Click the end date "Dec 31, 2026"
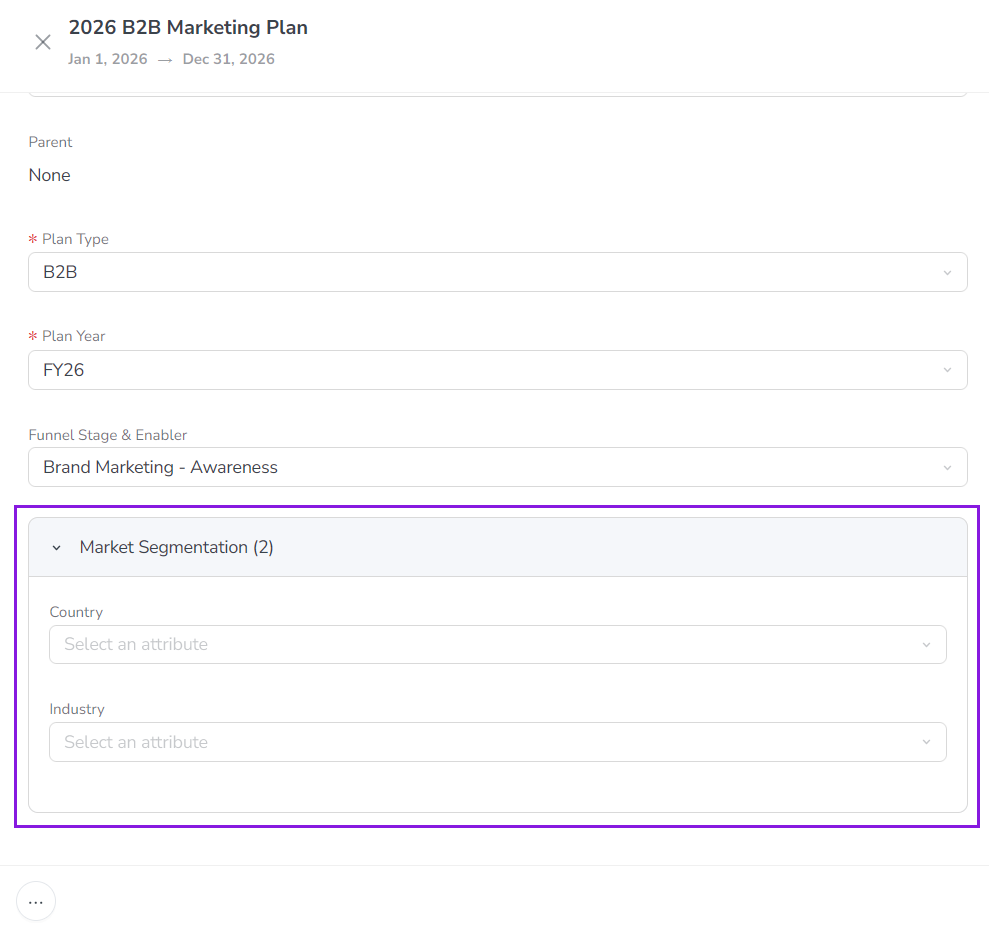The image size is (989, 931). click(228, 59)
